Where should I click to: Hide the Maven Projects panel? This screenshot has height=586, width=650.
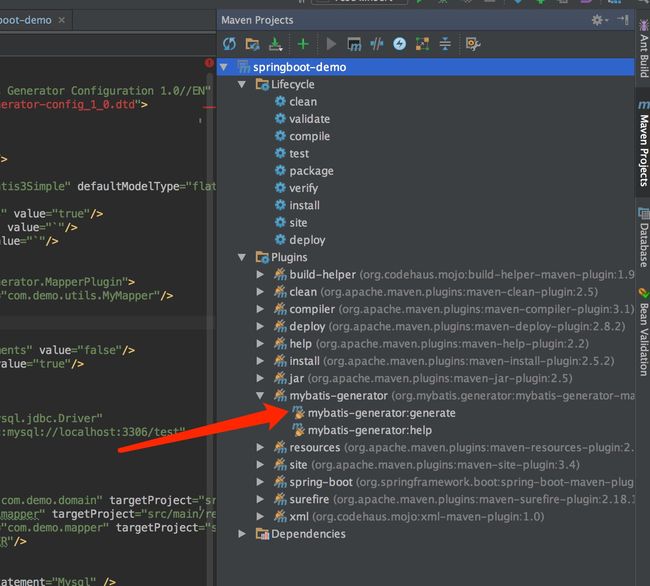pos(623,19)
